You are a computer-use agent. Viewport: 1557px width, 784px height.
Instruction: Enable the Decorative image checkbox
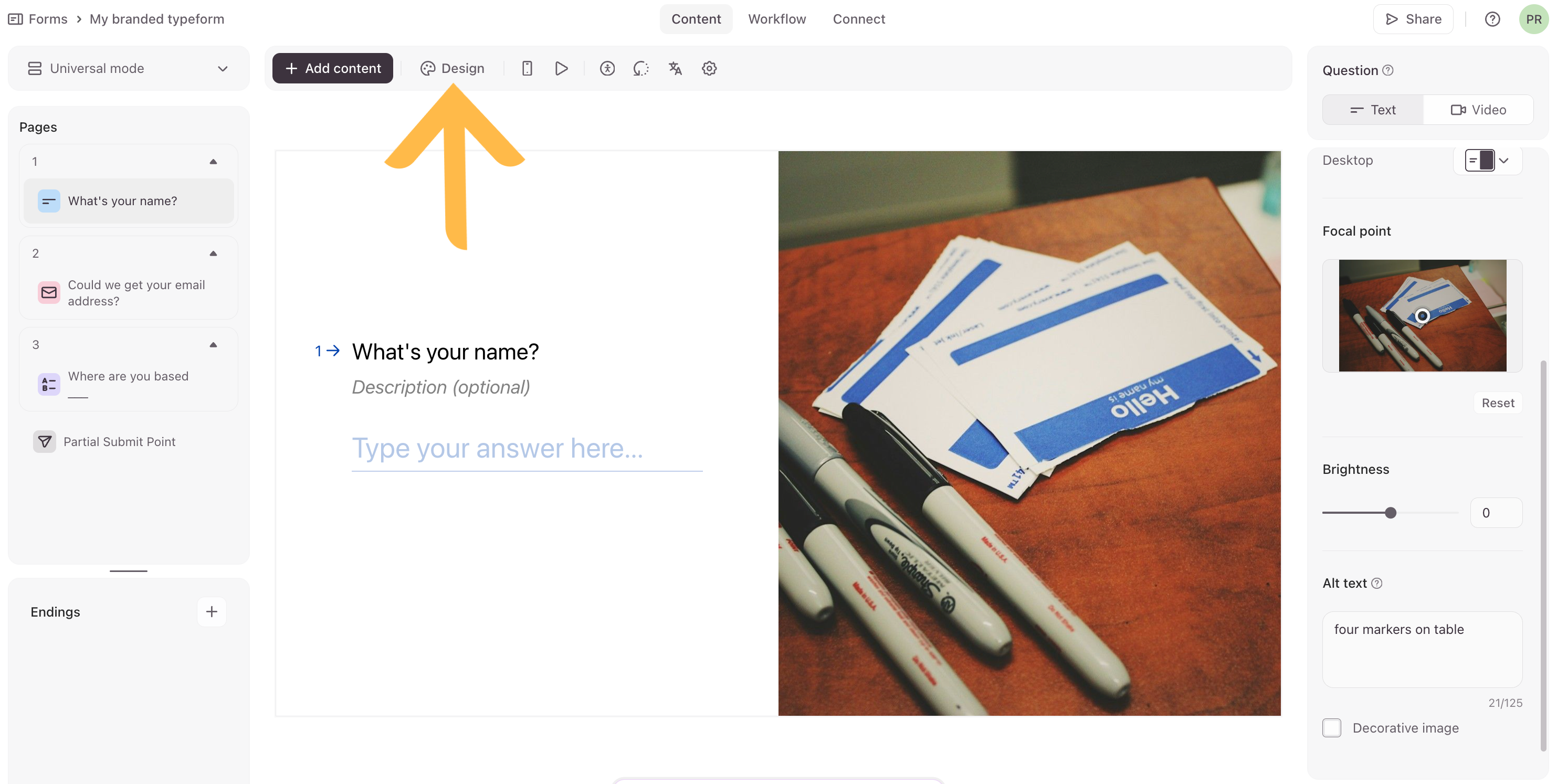coord(1332,728)
